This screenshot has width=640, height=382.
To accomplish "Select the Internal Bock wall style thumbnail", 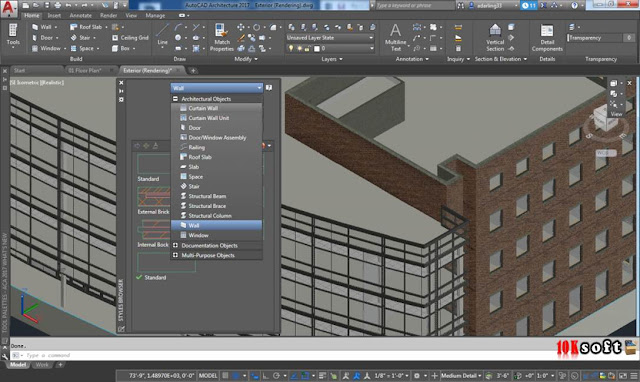I will 154,230.
